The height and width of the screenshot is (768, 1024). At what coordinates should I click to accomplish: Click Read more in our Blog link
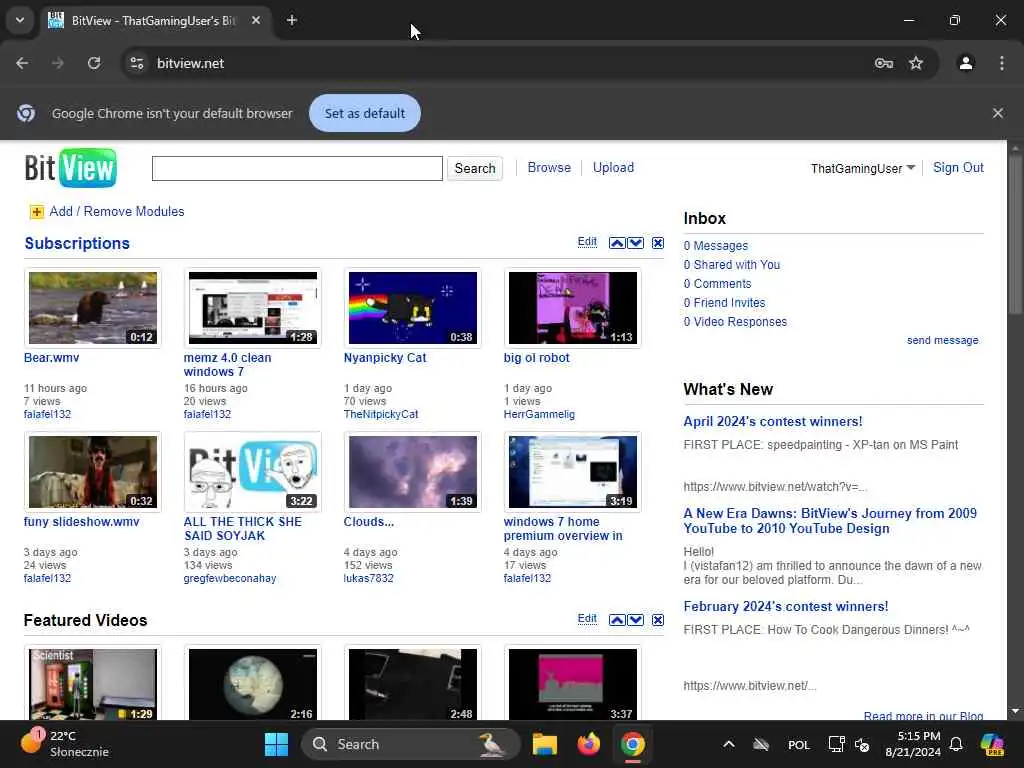[x=923, y=716]
